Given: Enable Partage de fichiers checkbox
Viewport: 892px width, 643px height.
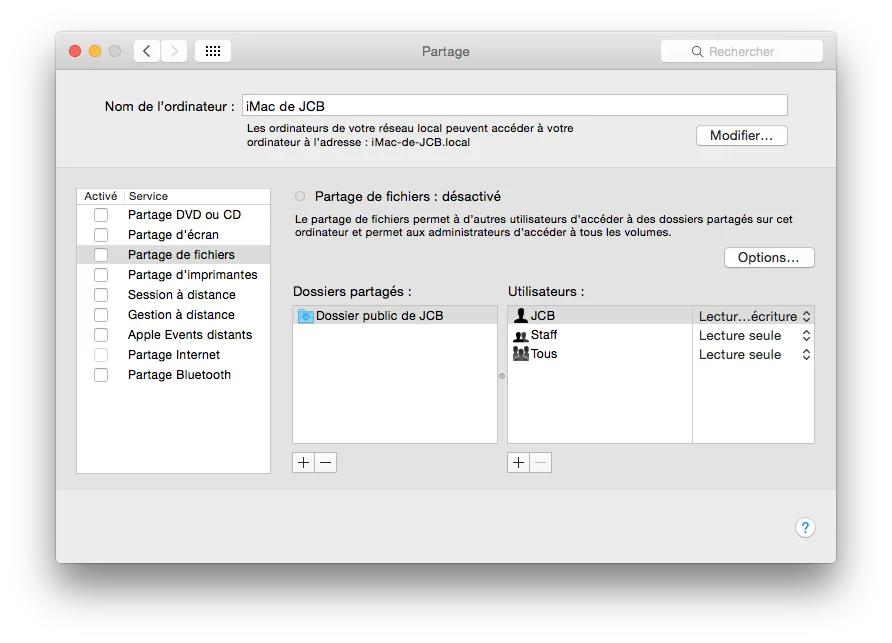Looking at the screenshot, I should pyautogui.click(x=101, y=255).
